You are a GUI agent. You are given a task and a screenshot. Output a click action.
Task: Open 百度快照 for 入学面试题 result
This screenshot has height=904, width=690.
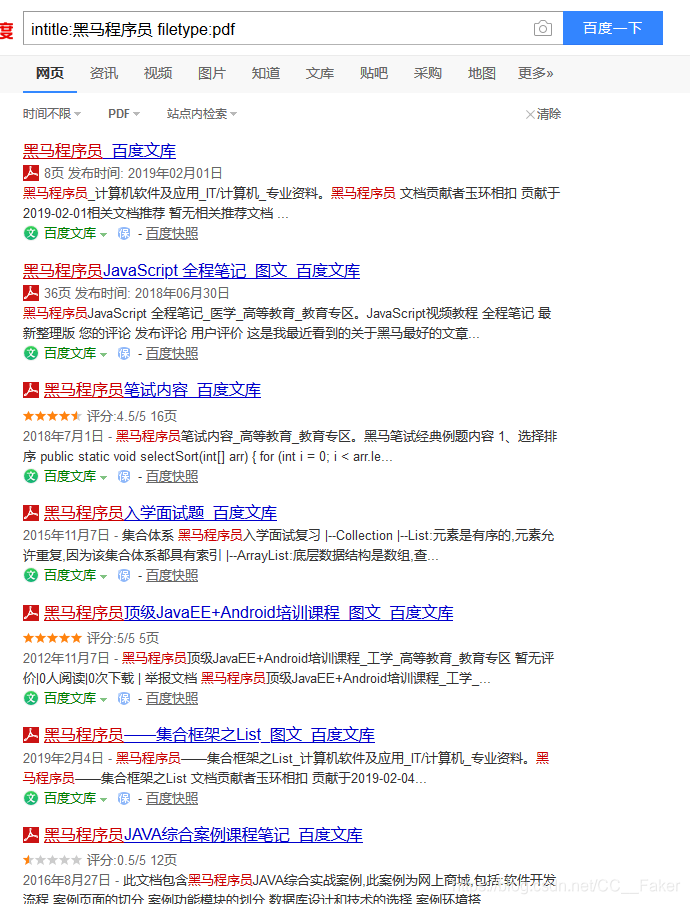click(172, 575)
